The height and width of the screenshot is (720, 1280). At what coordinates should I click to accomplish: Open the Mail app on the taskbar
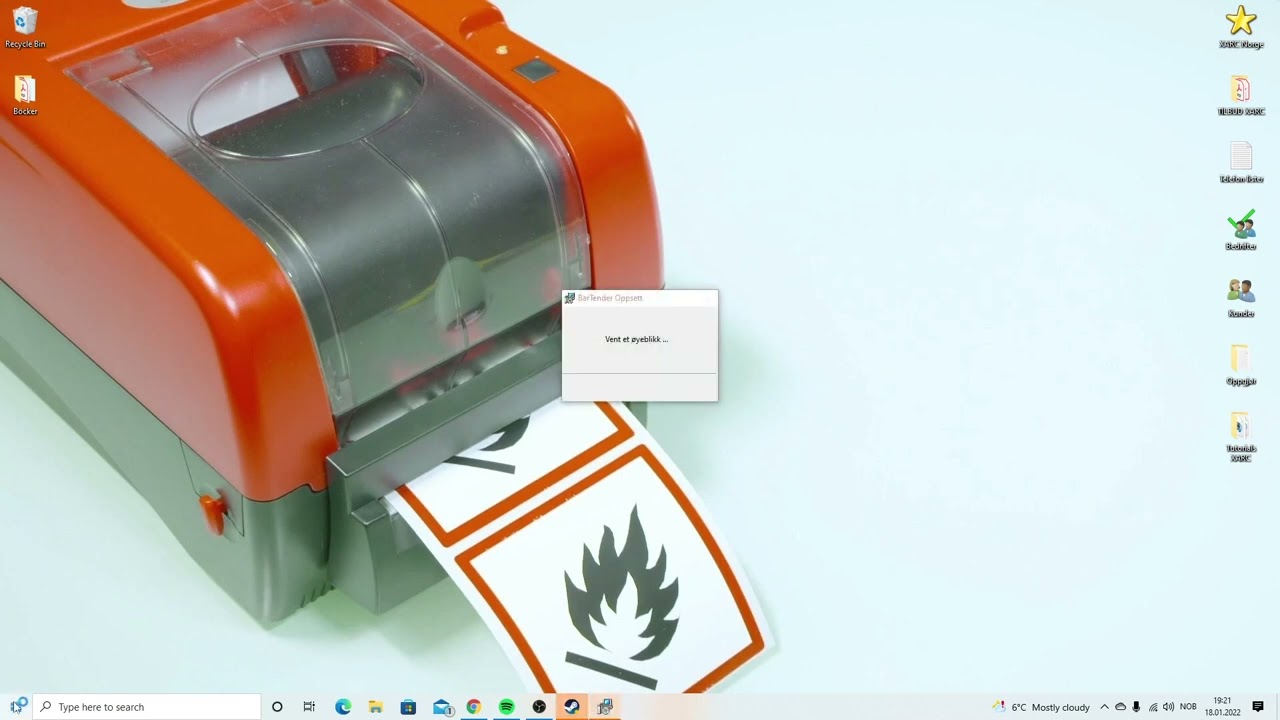pos(442,707)
